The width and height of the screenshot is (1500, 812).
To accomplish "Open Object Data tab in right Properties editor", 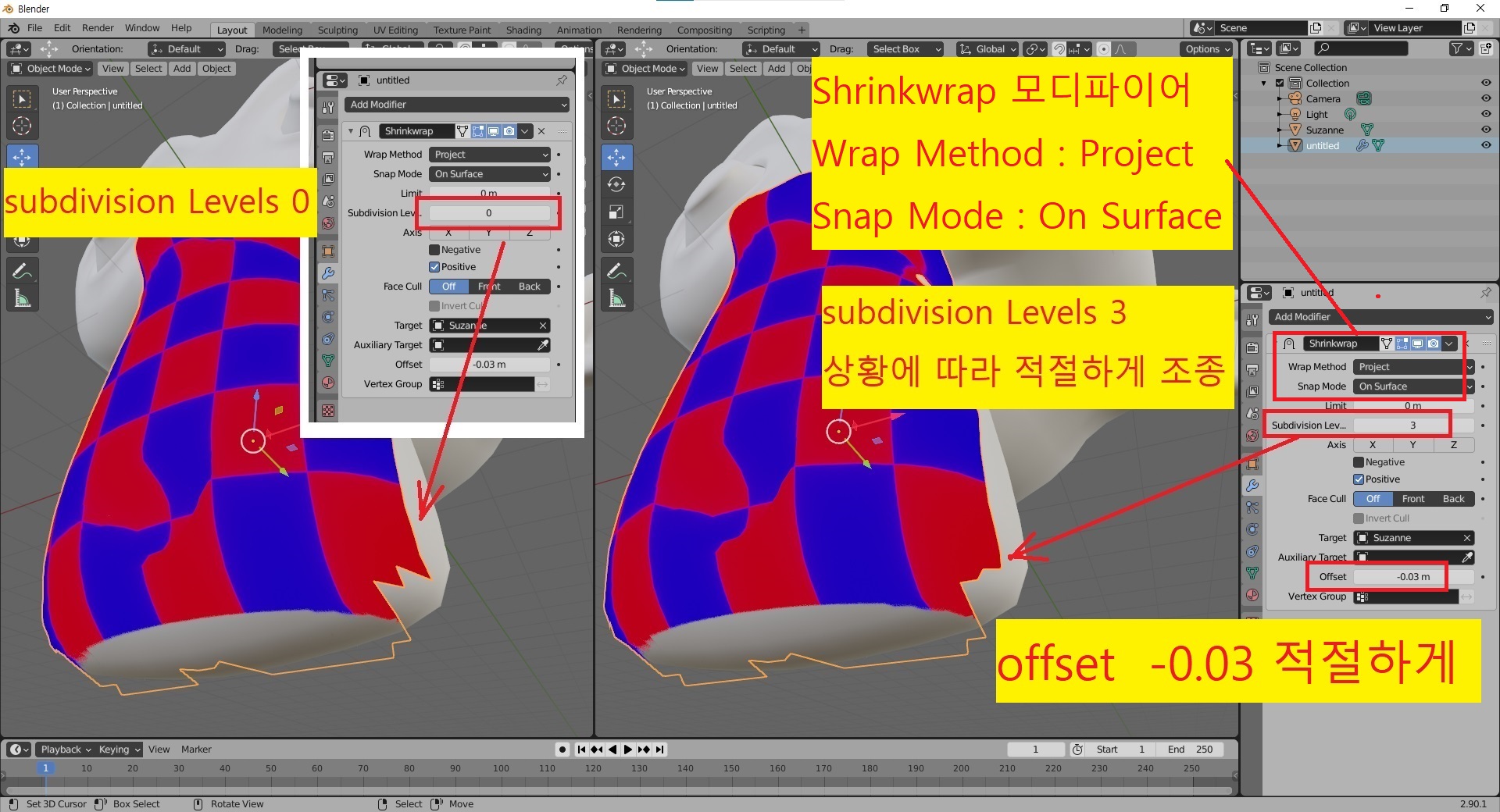I will point(1252,573).
